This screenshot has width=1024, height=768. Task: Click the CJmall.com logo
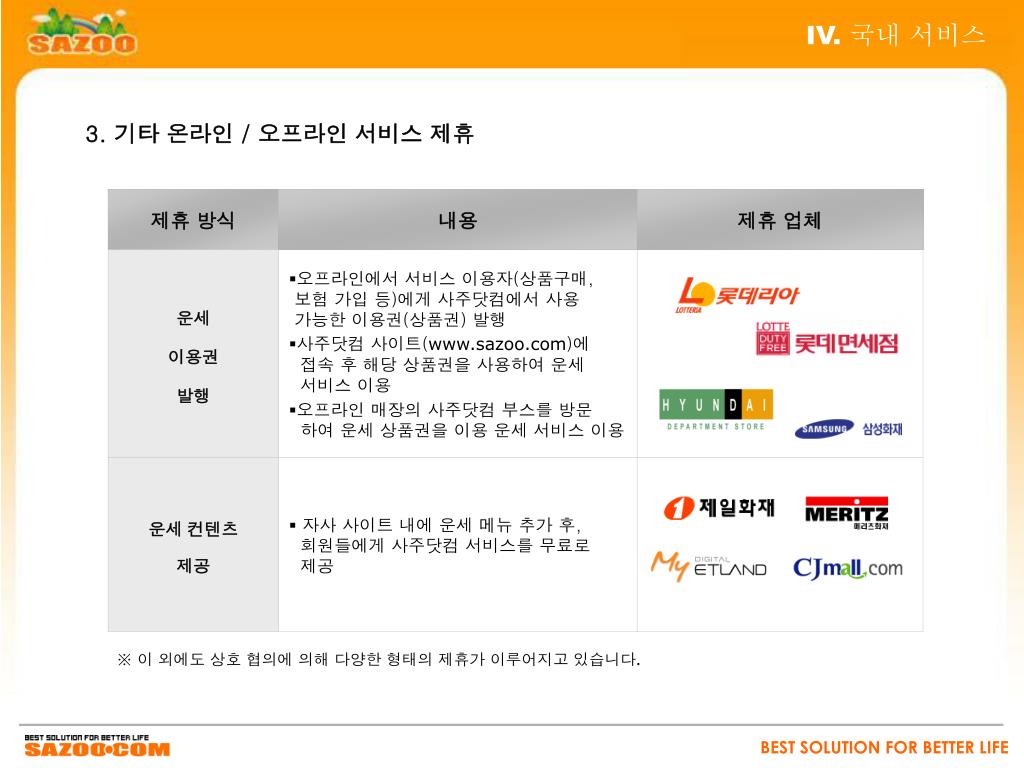[848, 568]
